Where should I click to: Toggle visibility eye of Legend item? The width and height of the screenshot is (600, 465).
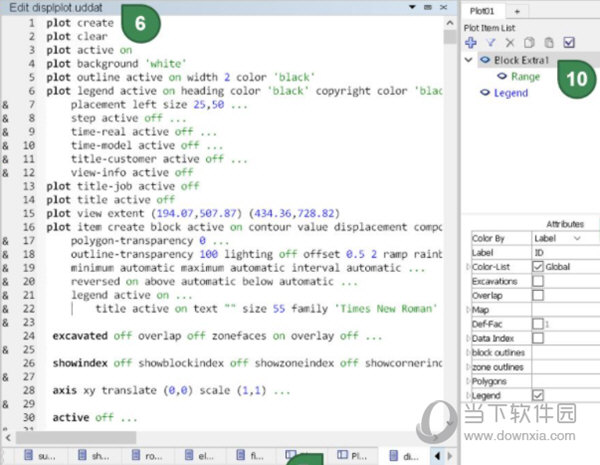[x=485, y=93]
